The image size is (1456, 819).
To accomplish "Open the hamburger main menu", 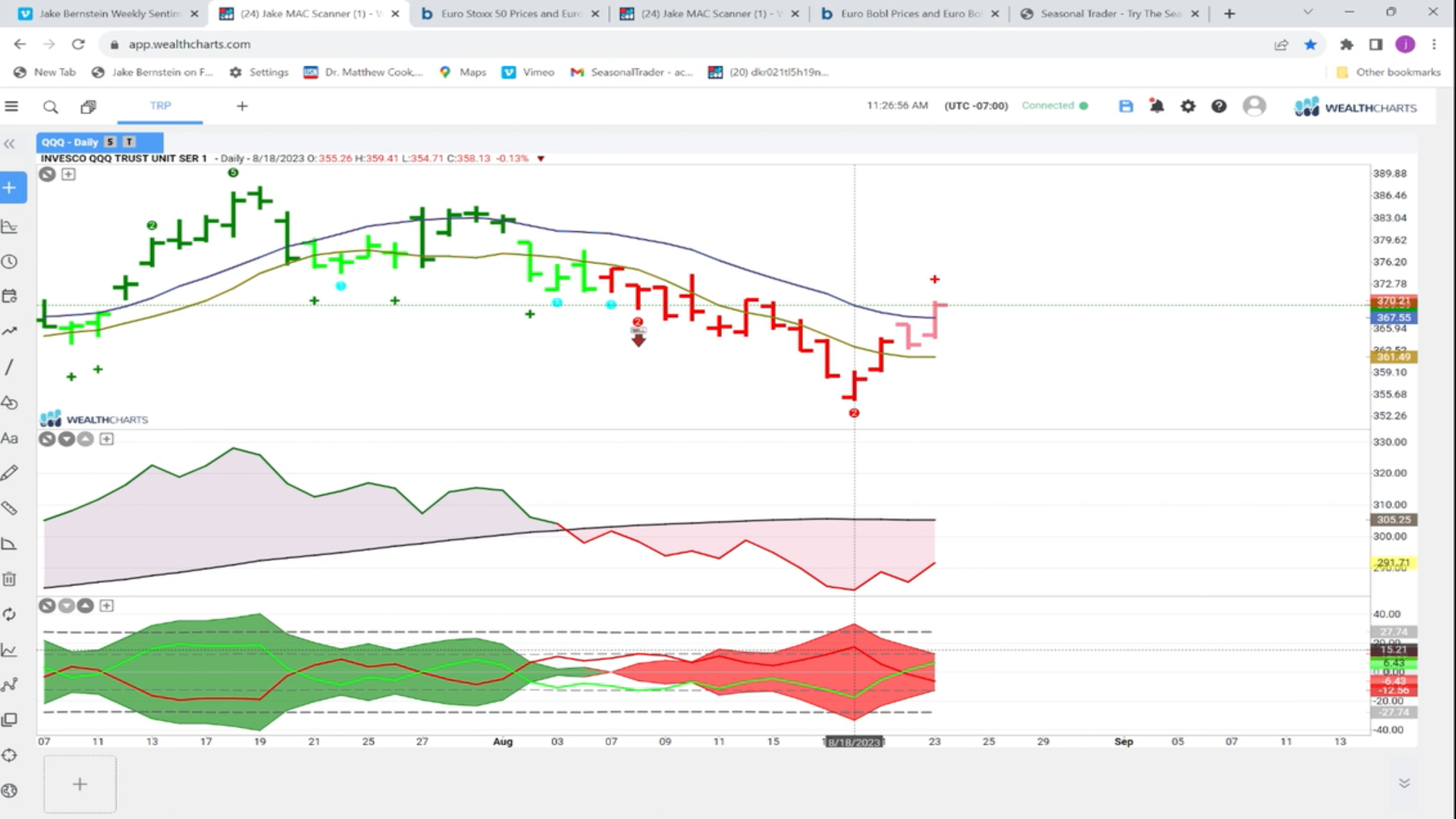I will [x=11, y=106].
